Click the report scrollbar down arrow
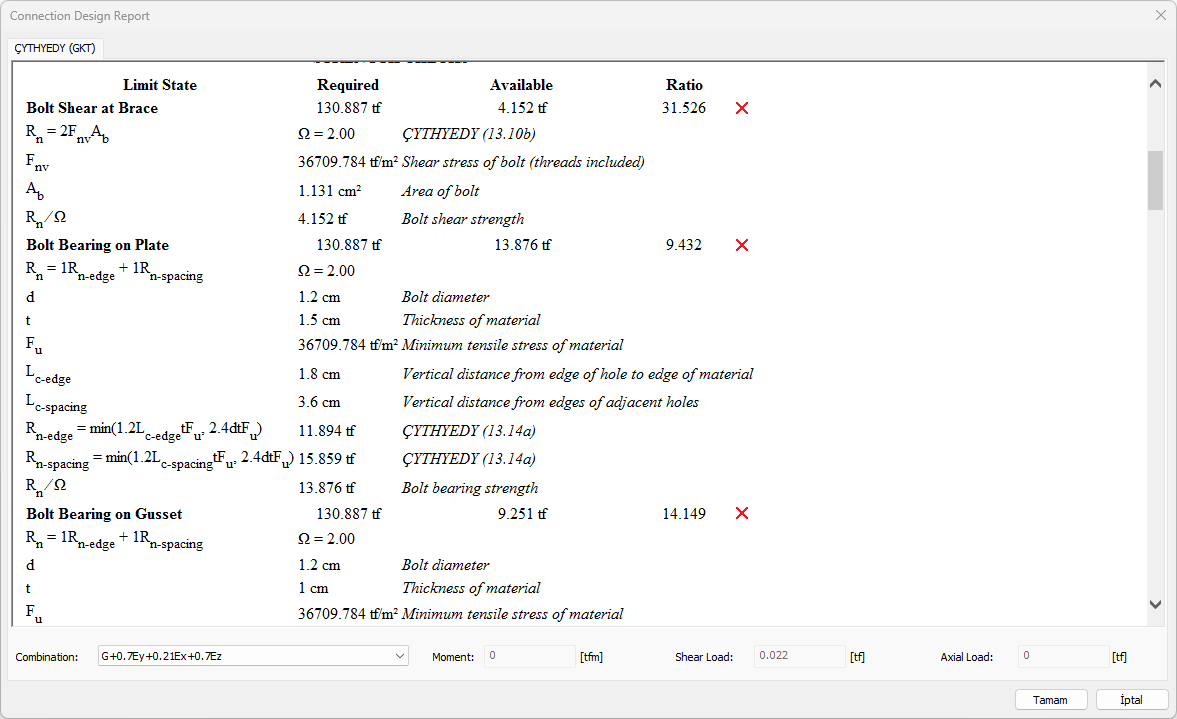1177x719 pixels. click(x=1155, y=604)
